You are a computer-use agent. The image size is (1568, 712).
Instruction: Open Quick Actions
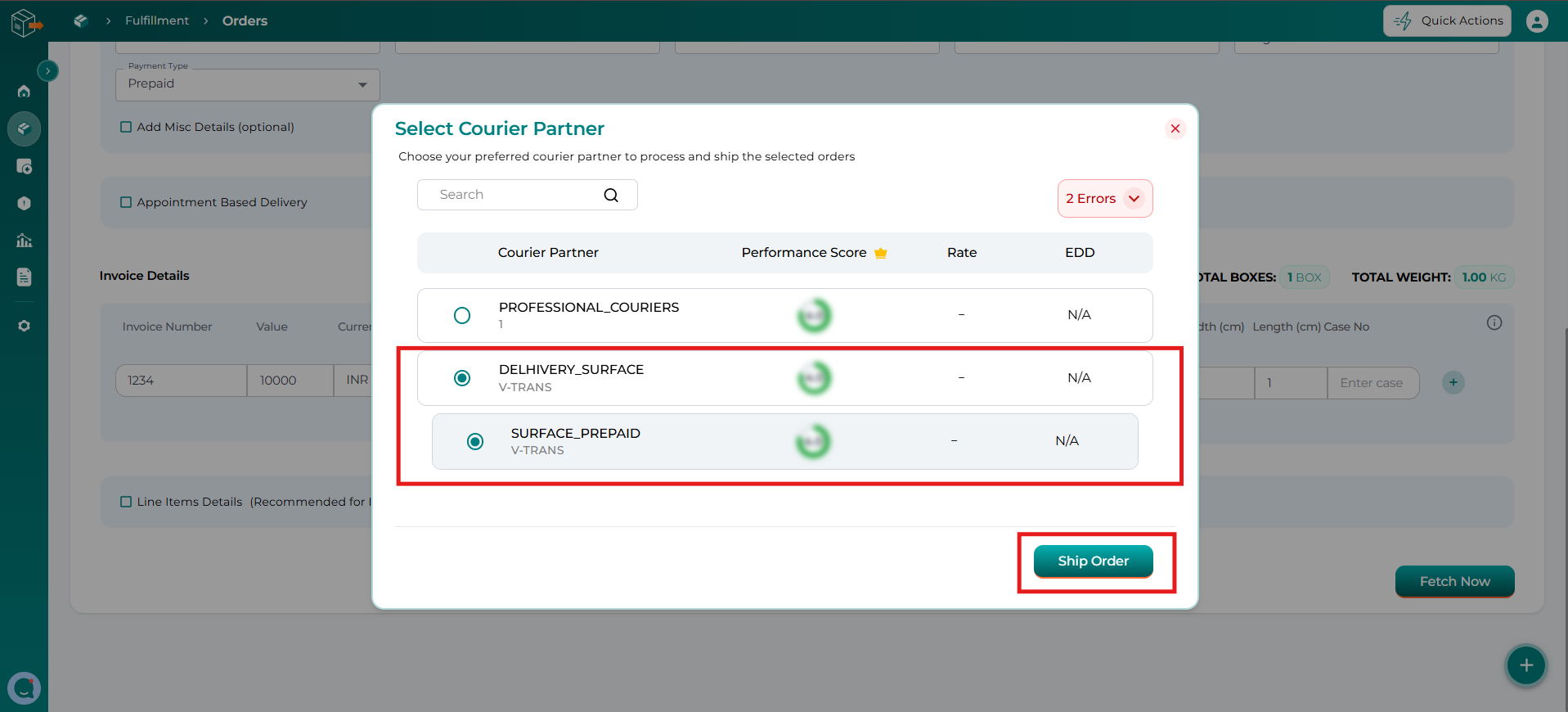pos(1447,20)
